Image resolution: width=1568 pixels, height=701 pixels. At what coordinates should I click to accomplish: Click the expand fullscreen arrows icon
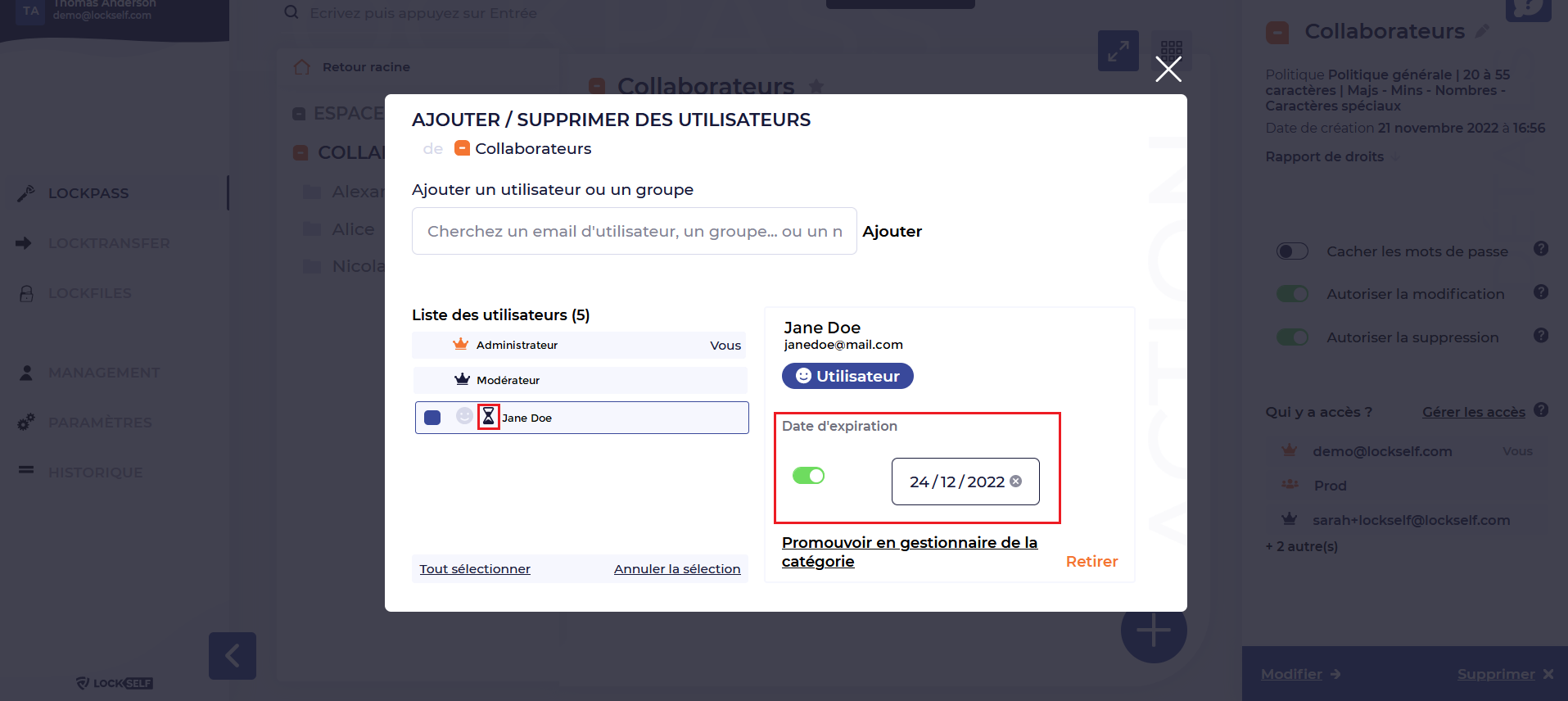point(1118,51)
